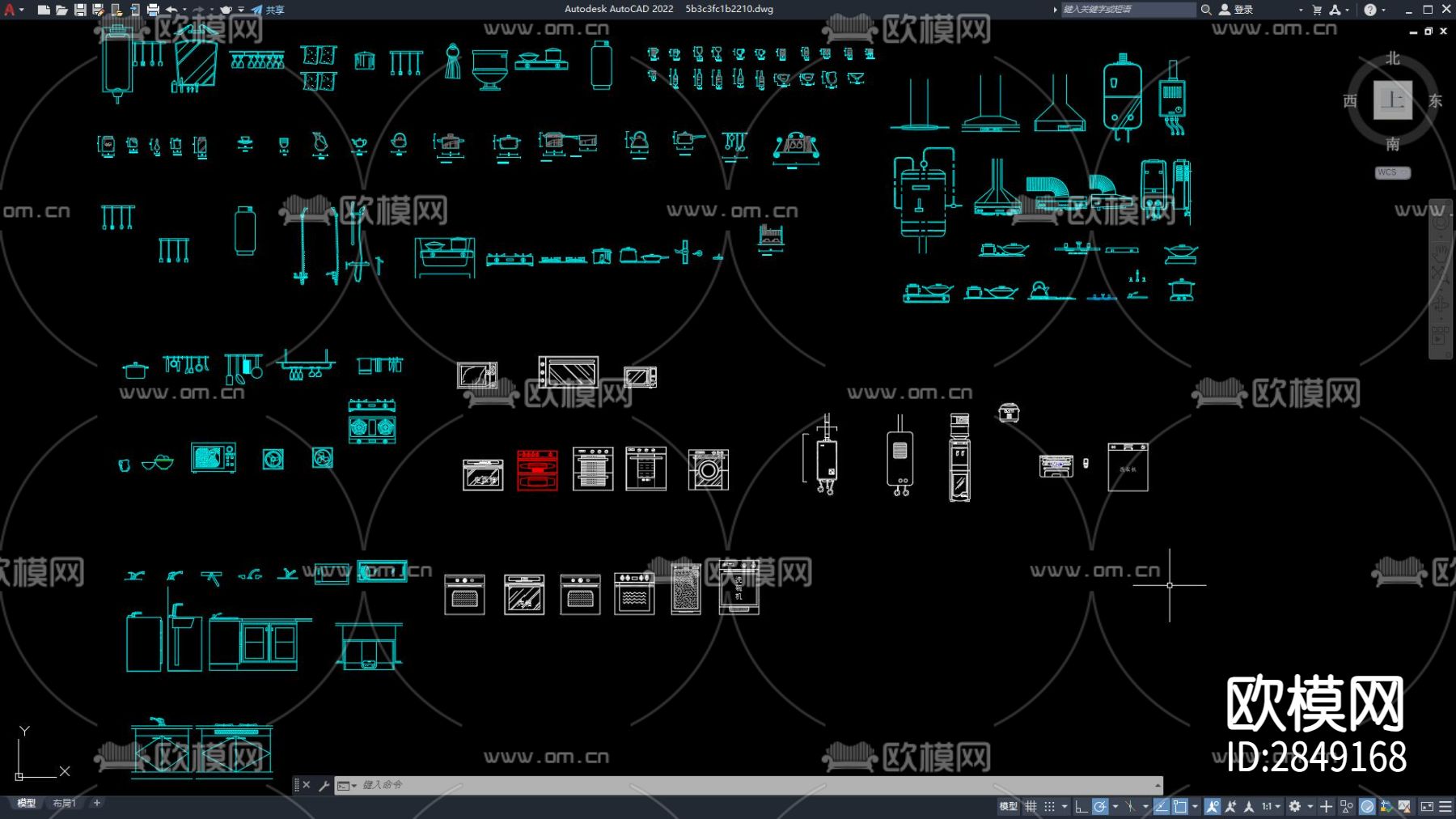This screenshot has width=1456, height=819.
Task: Switch to the 模型 model tab
Action: [x=27, y=804]
